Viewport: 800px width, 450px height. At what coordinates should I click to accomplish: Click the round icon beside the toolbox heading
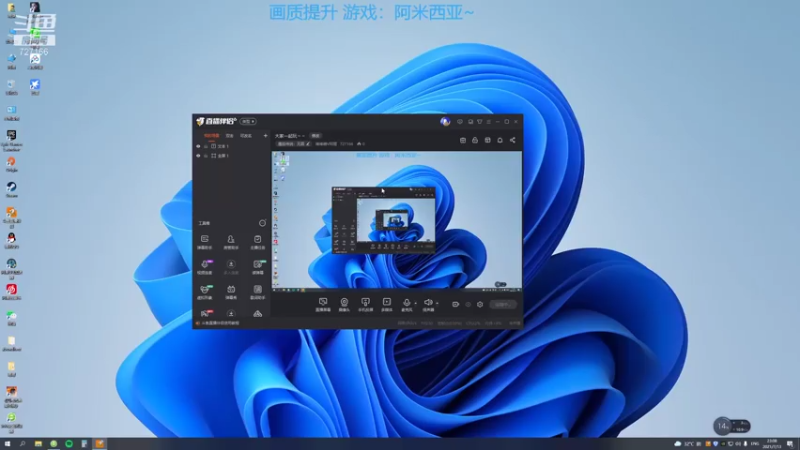point(262,223)
